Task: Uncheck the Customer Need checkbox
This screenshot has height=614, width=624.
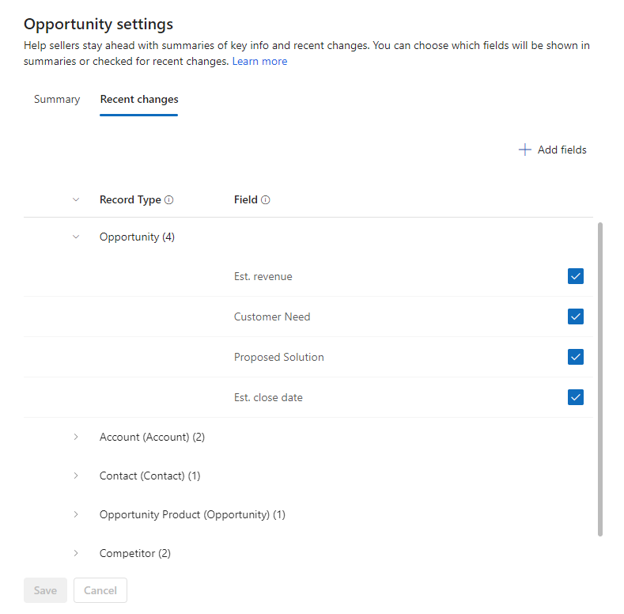Action: [x=575, y=316]
